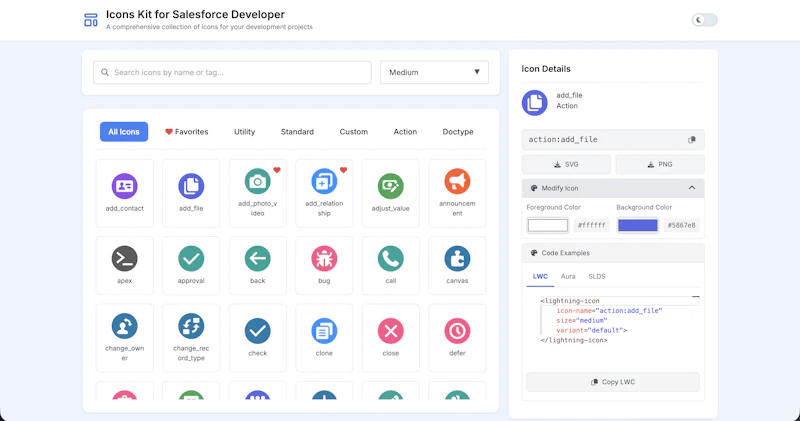The height and width of the screenshot is (421, 800).
Task: Switch to the All Icons tab
Action: pyautogui.click(x=124, y=132)
